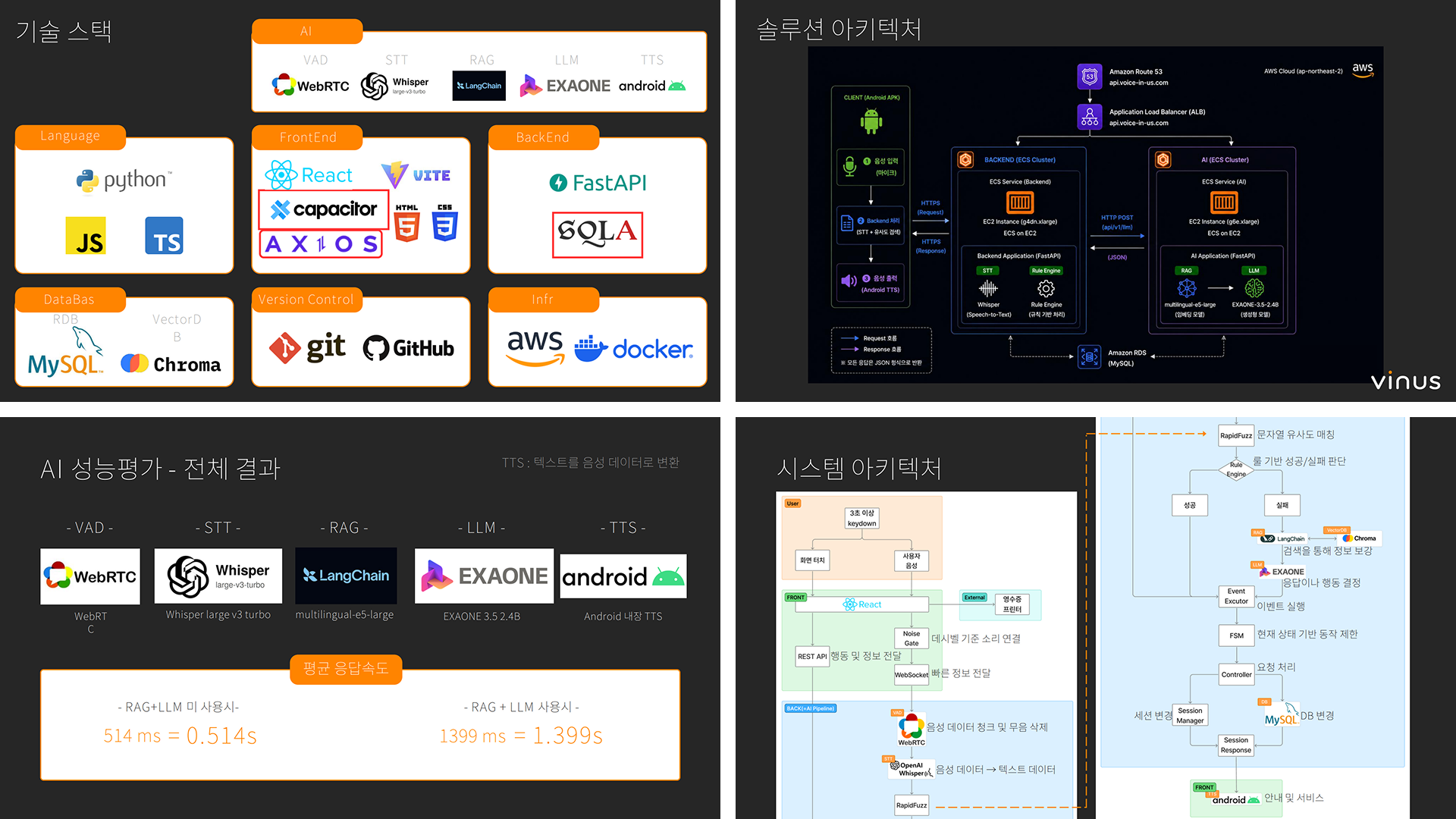Click the React logo in the FrontEnd box
This screenshot has width=1456, height=819.
tap(309, 175)
